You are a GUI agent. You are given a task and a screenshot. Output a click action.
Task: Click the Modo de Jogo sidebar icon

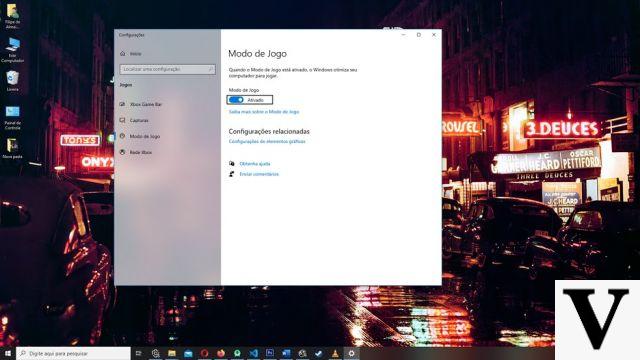(x=122, y=136)
